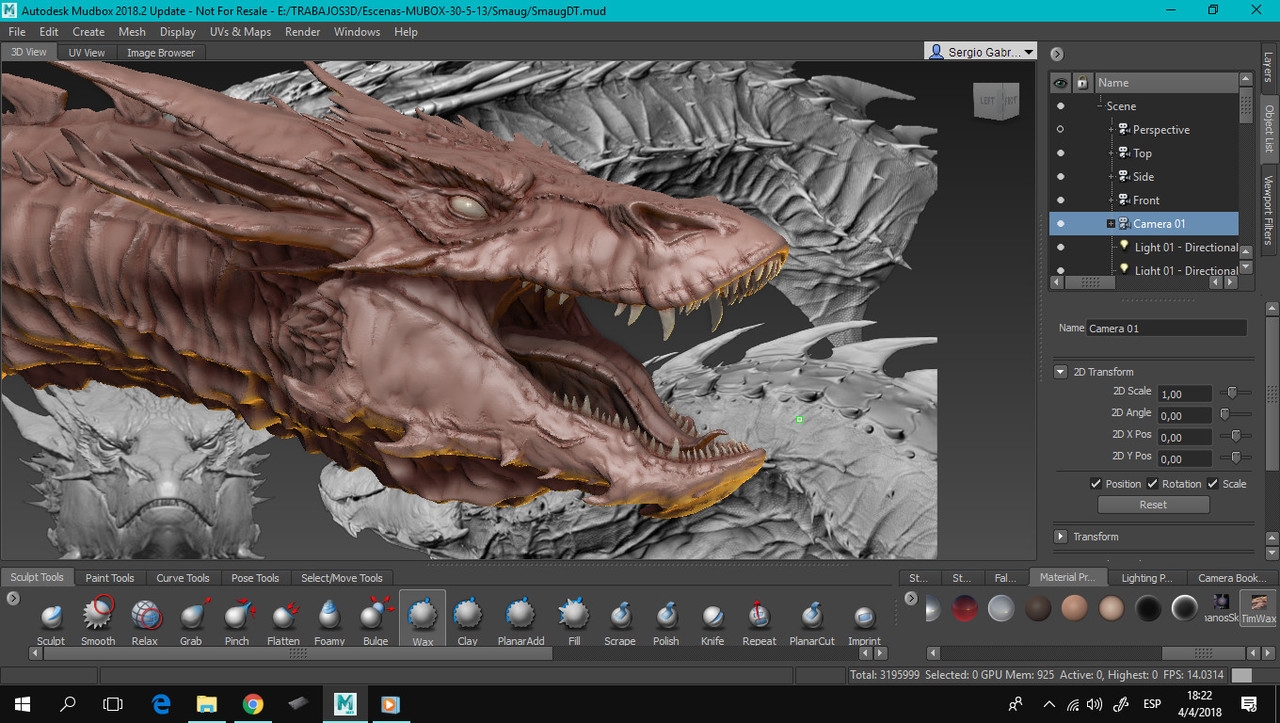Collapse the 2D Transform section
The width and height of the screenshot is (1280, 723).
click(x=1061, y=372)
